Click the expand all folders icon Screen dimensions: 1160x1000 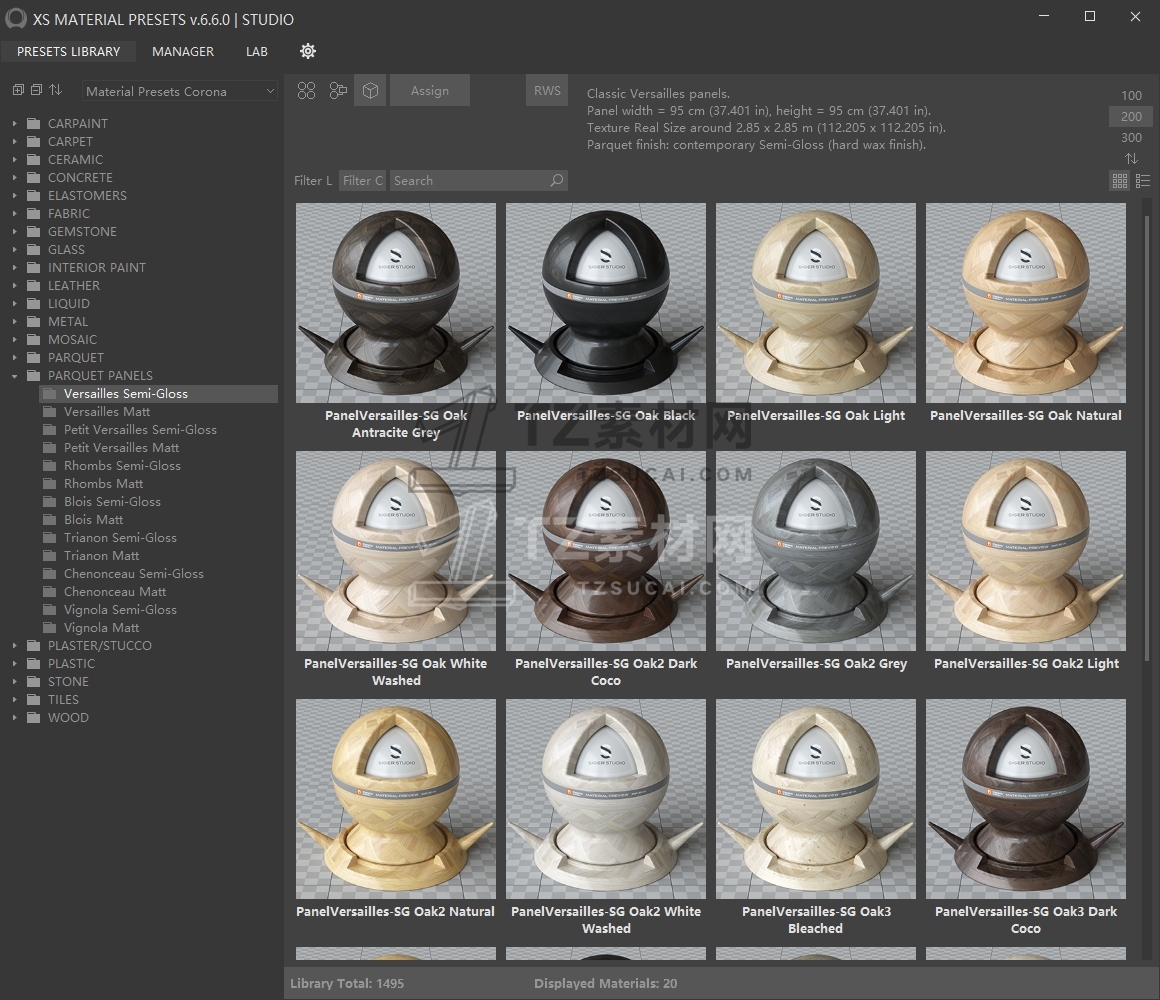coord(18,90)
